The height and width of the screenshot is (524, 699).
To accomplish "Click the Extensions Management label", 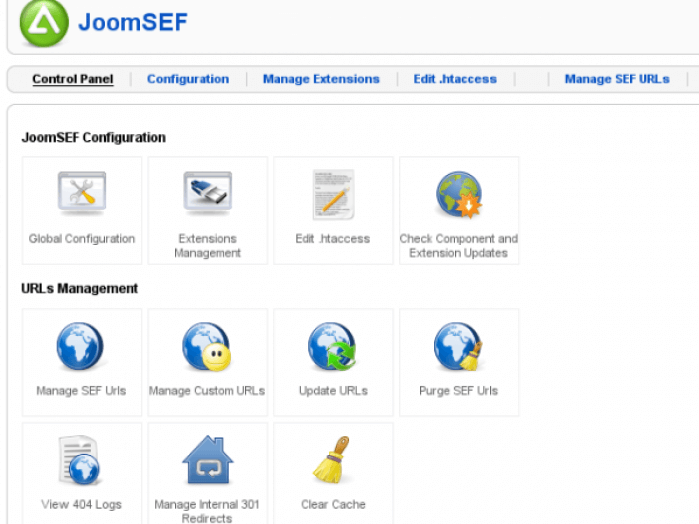I will coord(208,246).
